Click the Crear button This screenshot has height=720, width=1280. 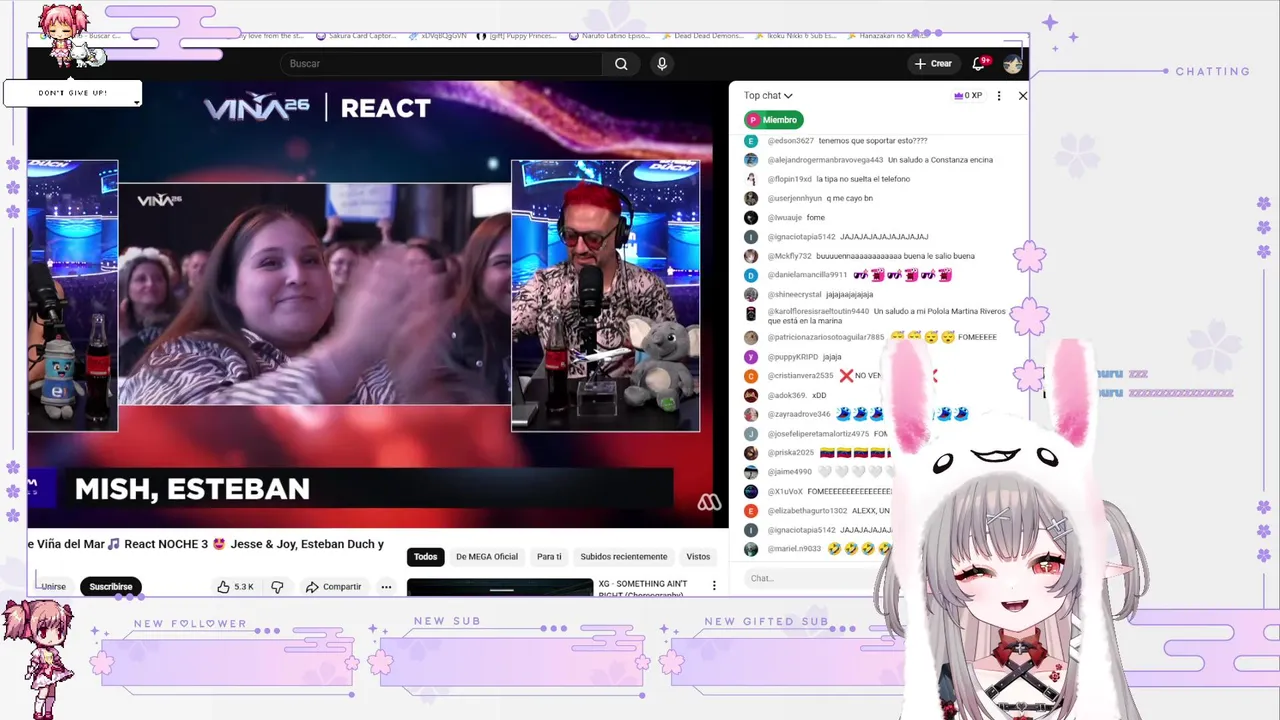933,64
